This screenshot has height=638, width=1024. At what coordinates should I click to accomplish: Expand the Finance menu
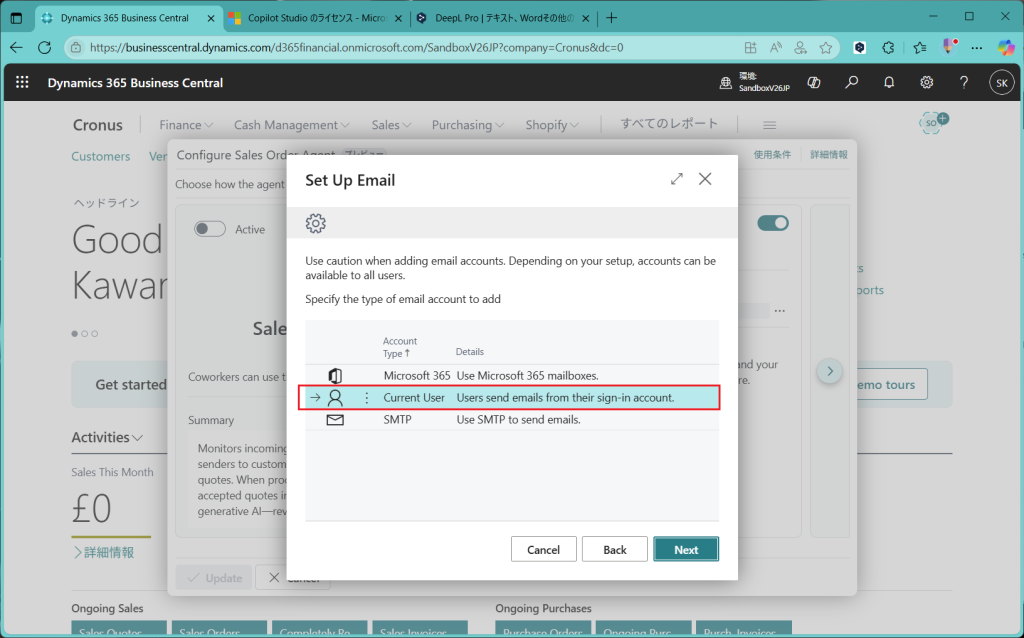186,125
